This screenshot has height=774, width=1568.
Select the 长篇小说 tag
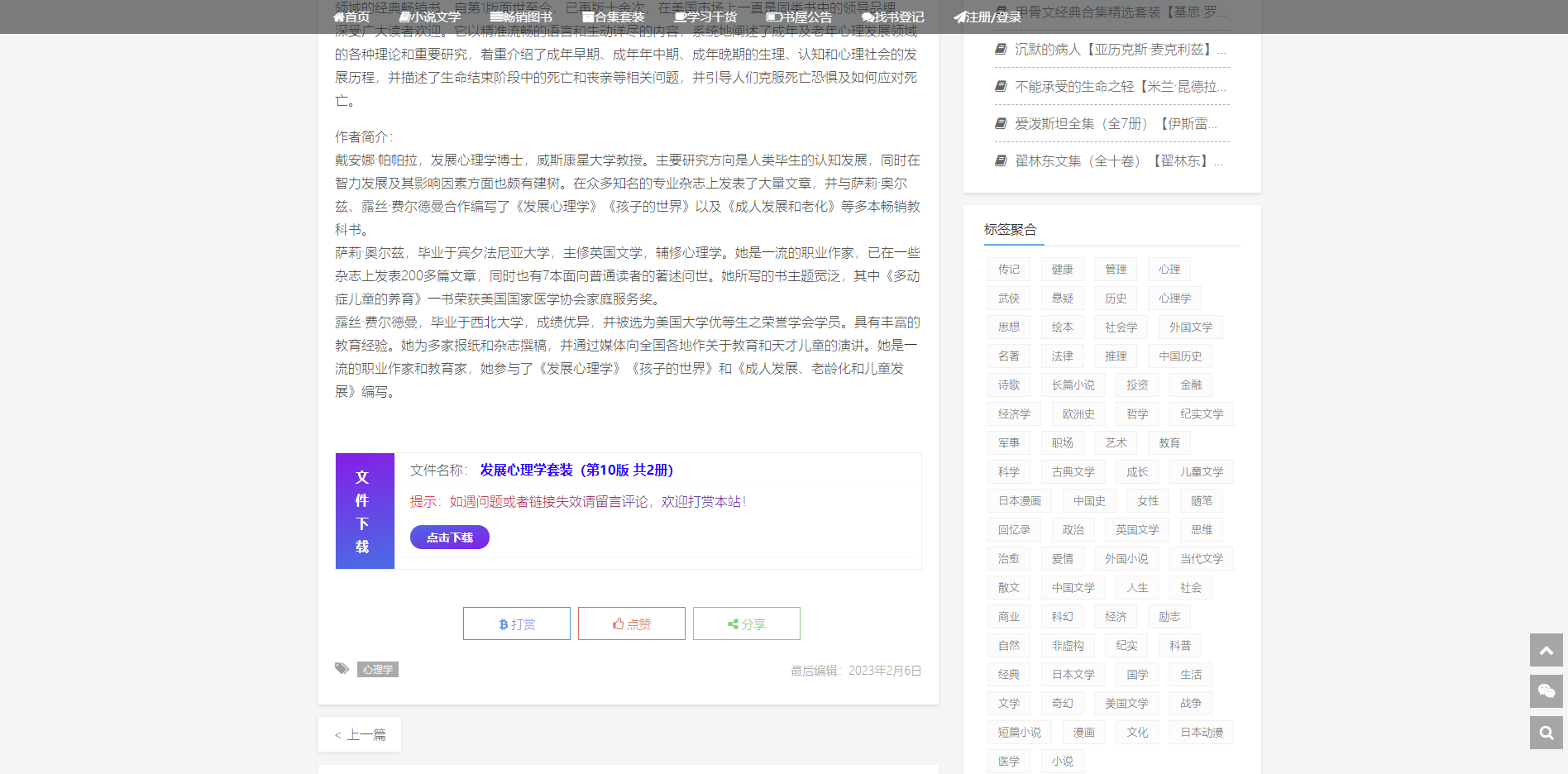[1073, 385]
